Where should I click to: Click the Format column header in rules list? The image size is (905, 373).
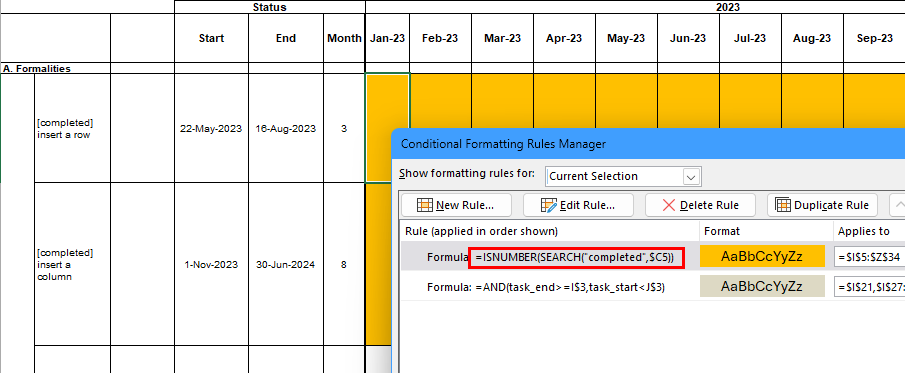[x=765, y=232]
